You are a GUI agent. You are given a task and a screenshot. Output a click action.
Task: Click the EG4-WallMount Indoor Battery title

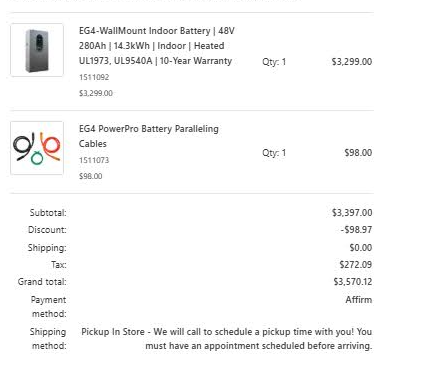[157, 46]
